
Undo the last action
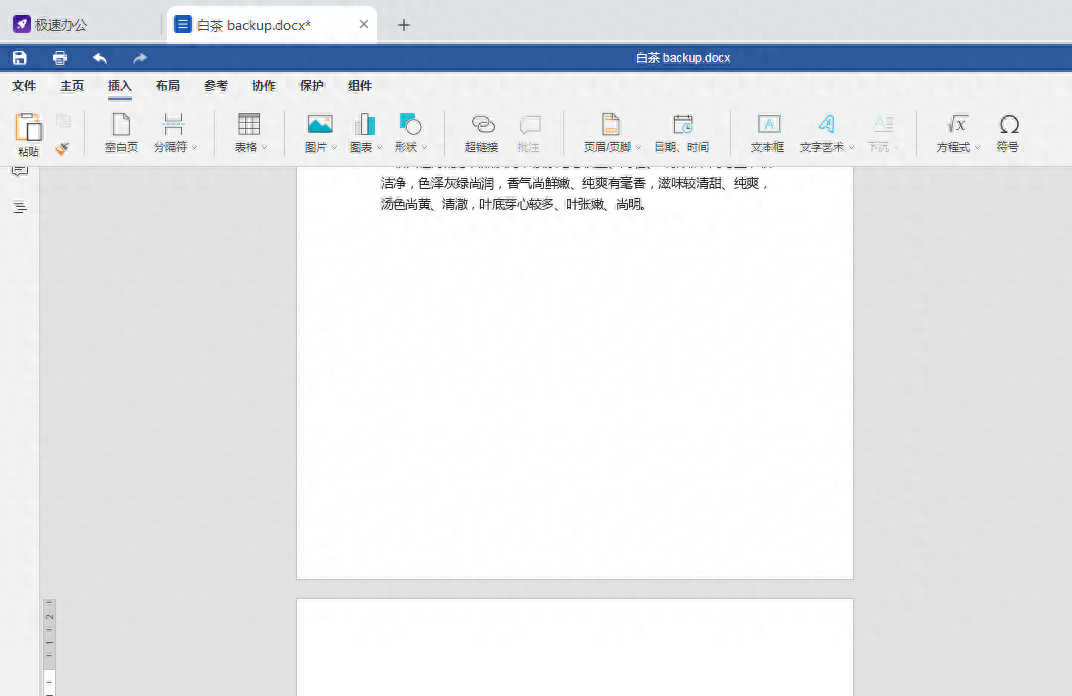(100, 58)
